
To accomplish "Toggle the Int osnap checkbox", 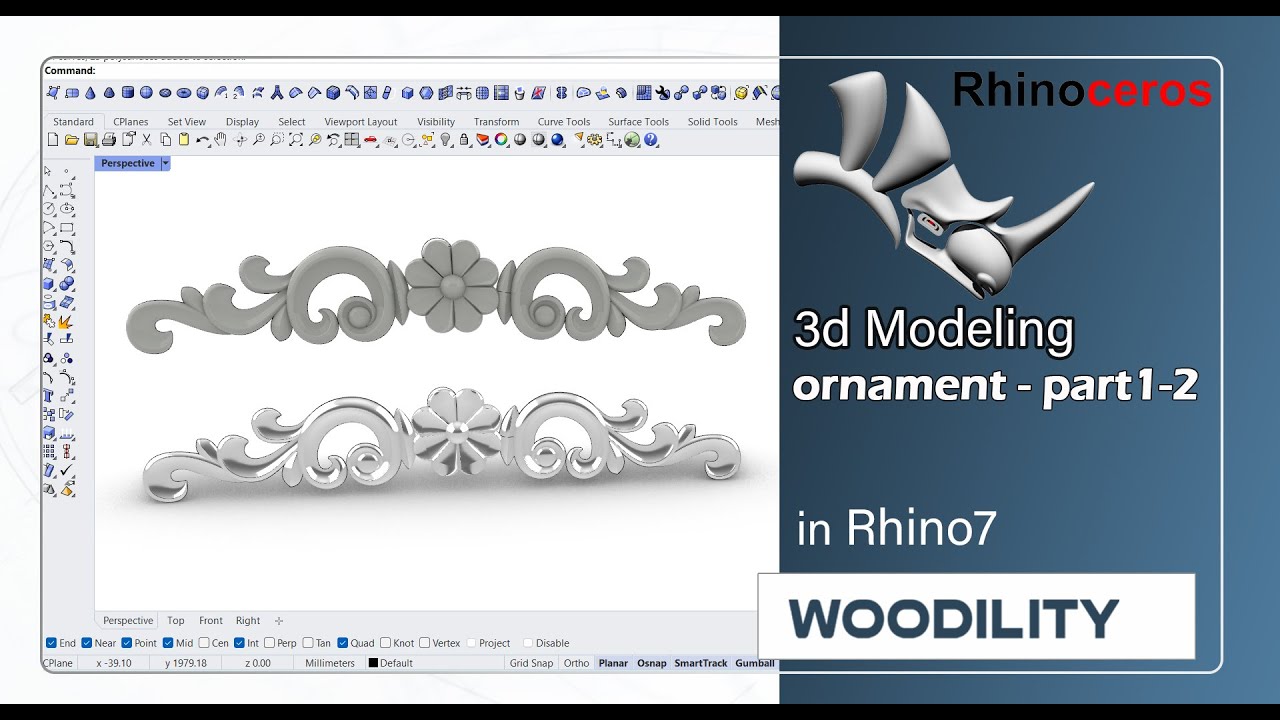I will point(239,643).
